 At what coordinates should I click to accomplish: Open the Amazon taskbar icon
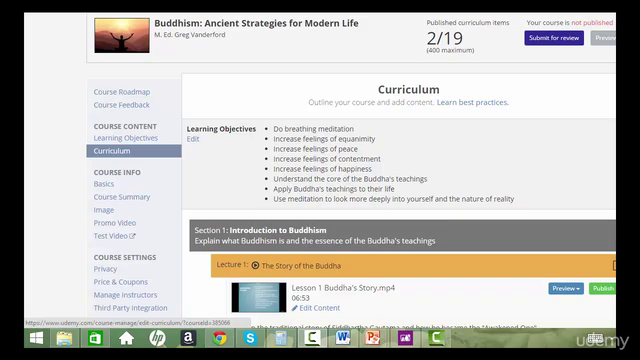(188, 338)
